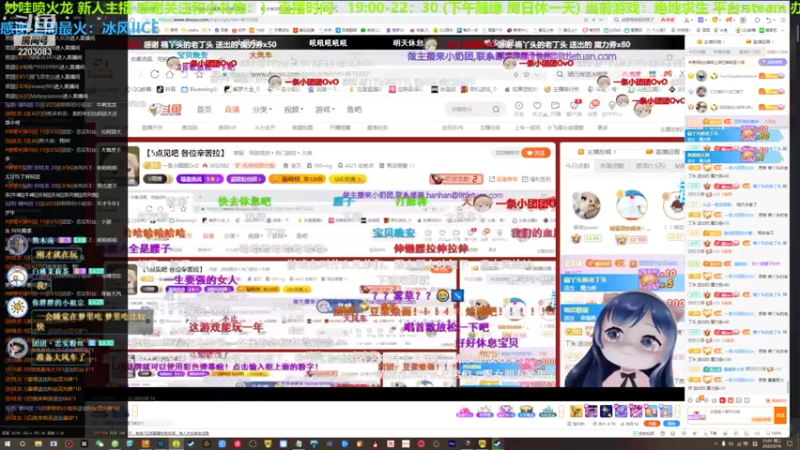The height and width of the screenshot is (450, 800).
Task: Click the search magnifier icon
Action: (496, 109)
